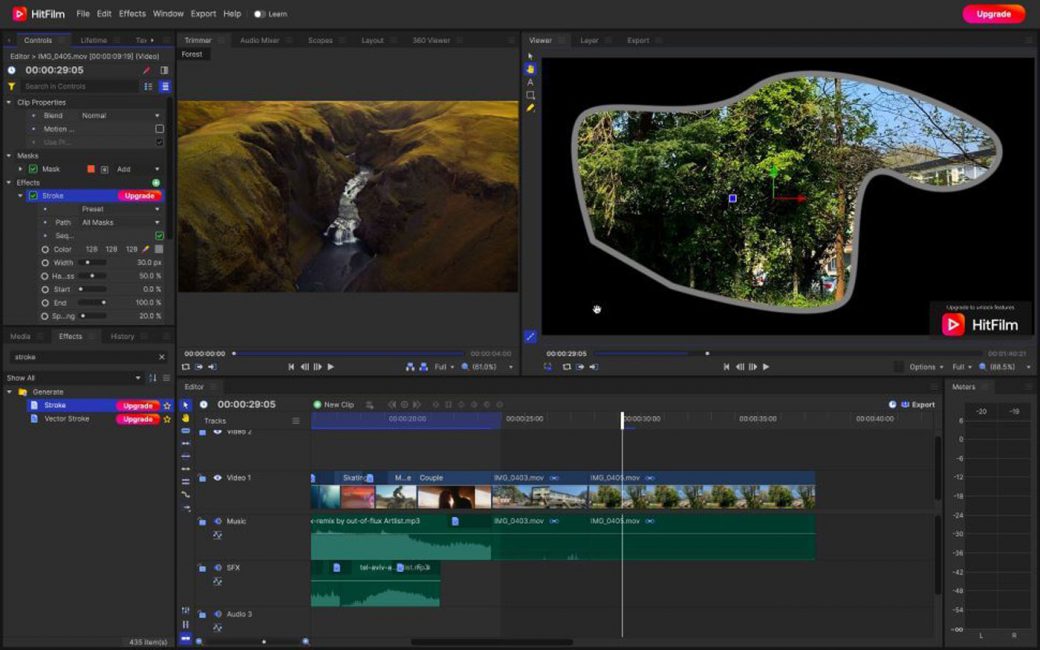Pick the rectangle mask tool in the Viewer
The image size is (1040, 650).
[530, 95]
